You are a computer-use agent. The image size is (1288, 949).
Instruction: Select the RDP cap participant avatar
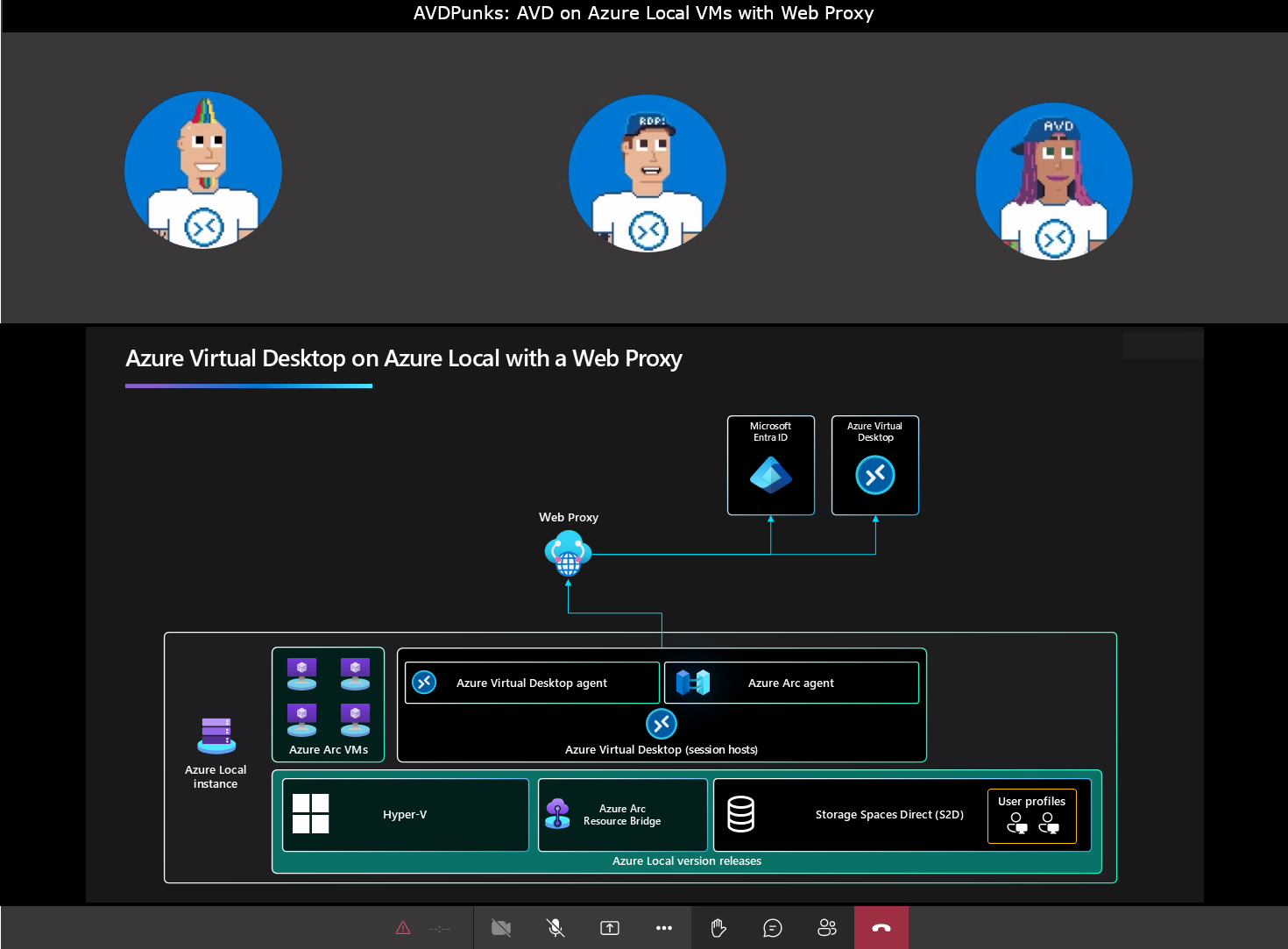[648, 174]
